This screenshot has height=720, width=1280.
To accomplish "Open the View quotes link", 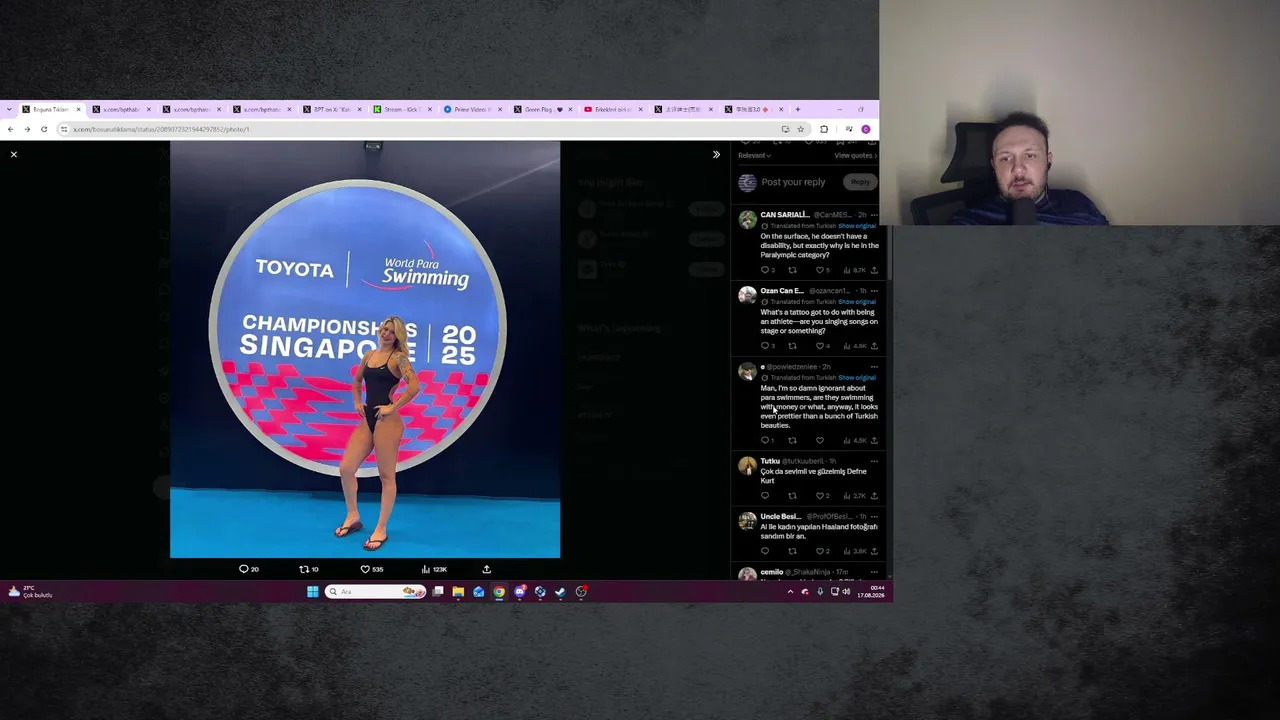I will pyautogui.click(x=855, y=155).
